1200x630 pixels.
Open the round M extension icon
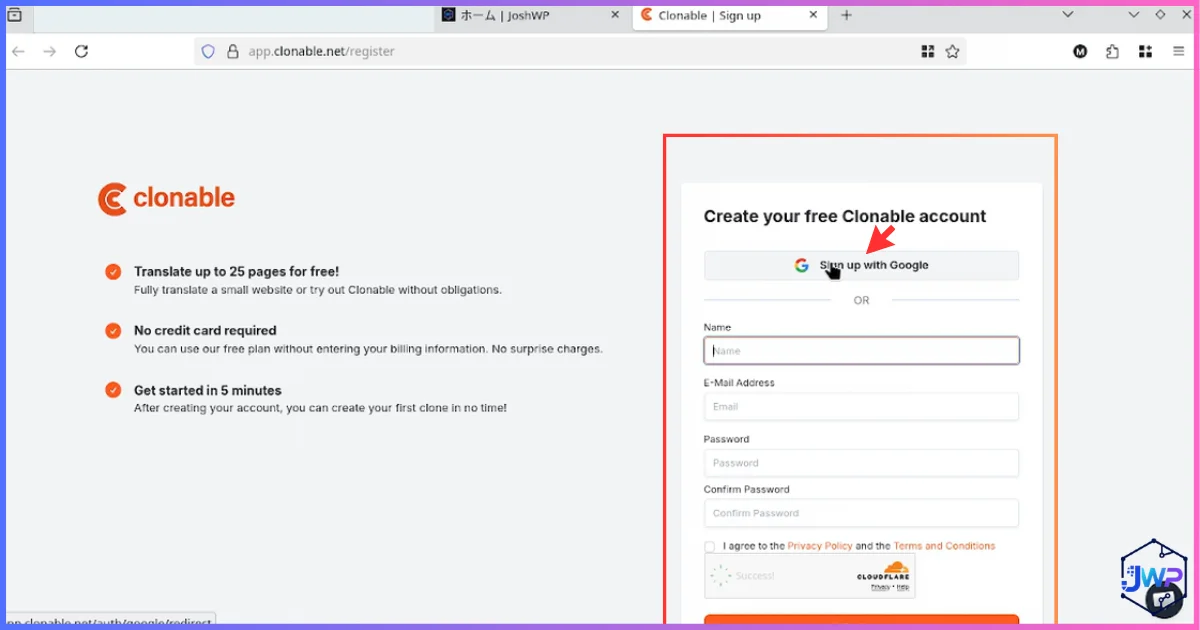tap(1080, 52)
